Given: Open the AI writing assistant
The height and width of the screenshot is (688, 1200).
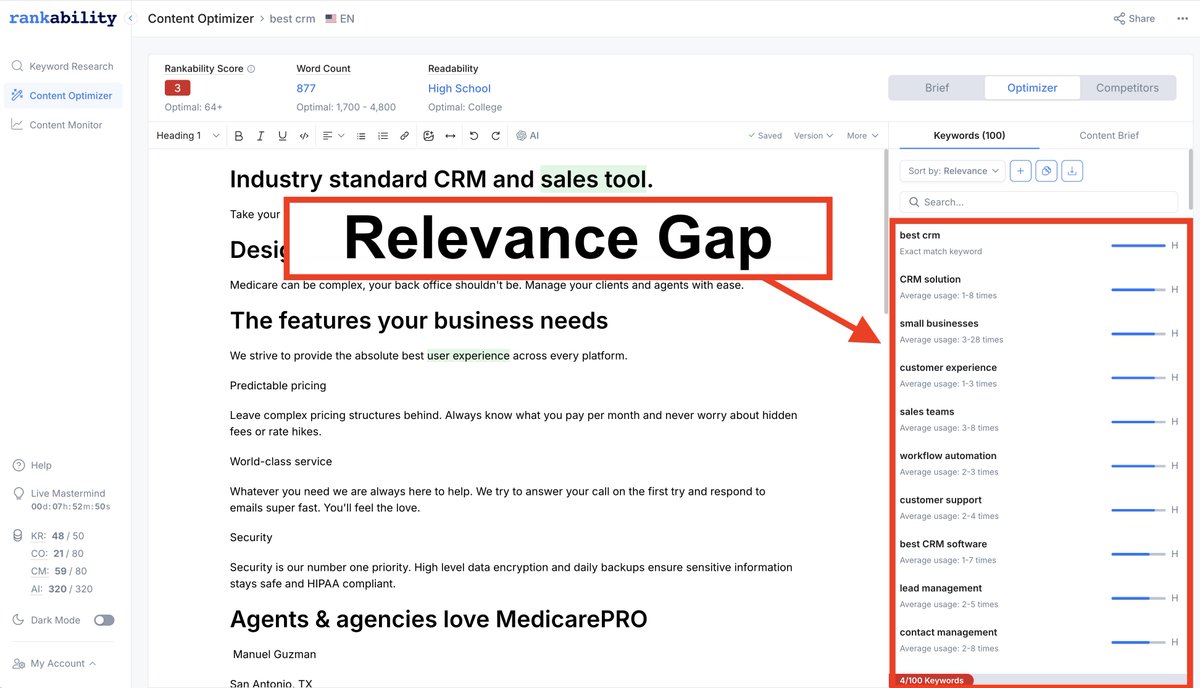Looking at the screenshot, I should (x=528, y=136).
